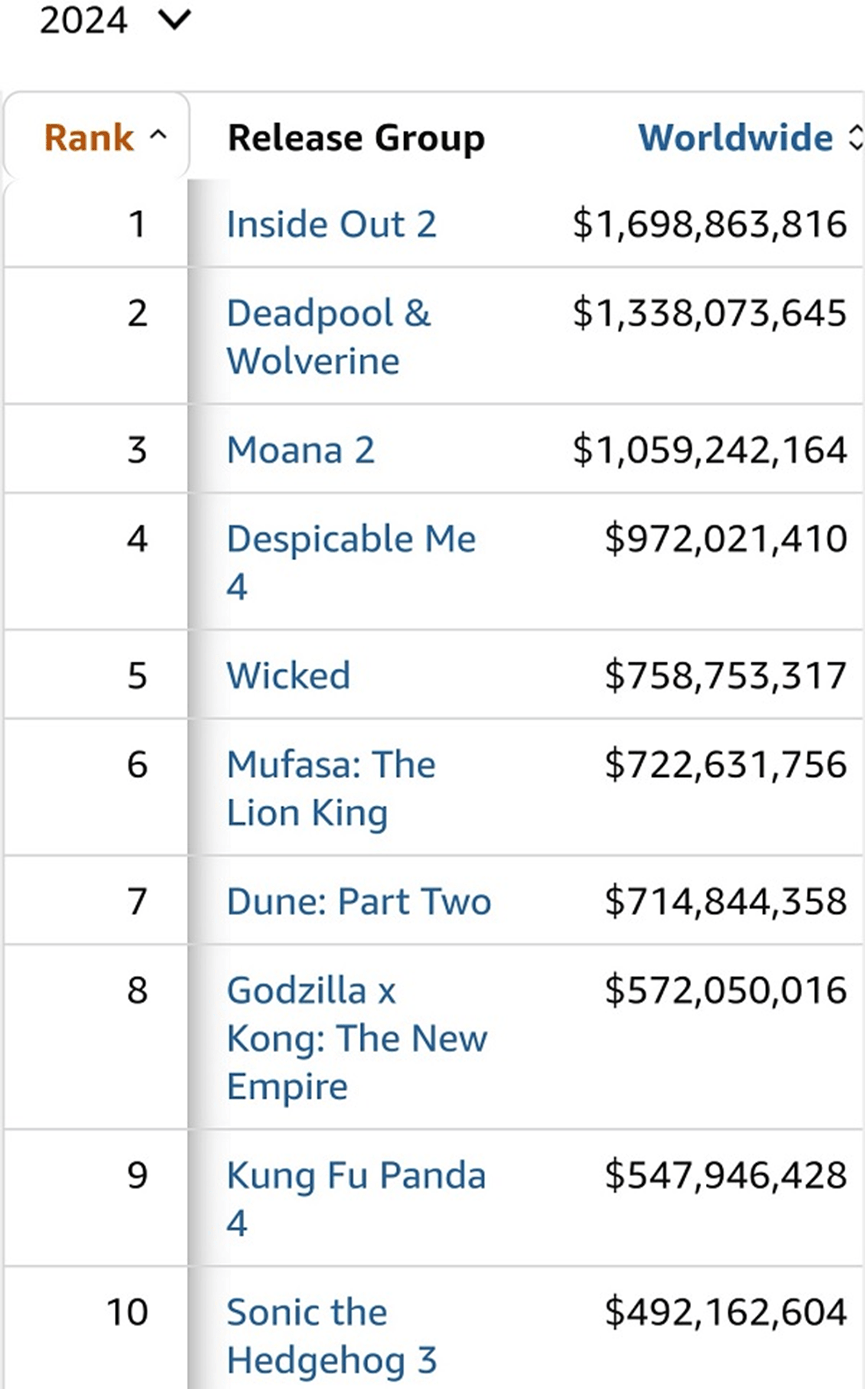Viewport: 865px width, 1389px height.
Task: Open the Moana 2 link
Action: point(300,450)
